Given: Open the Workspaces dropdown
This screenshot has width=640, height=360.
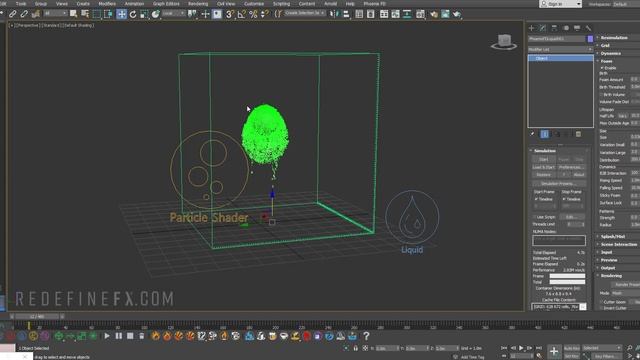Looking at the screenshot, I should 627,4.
